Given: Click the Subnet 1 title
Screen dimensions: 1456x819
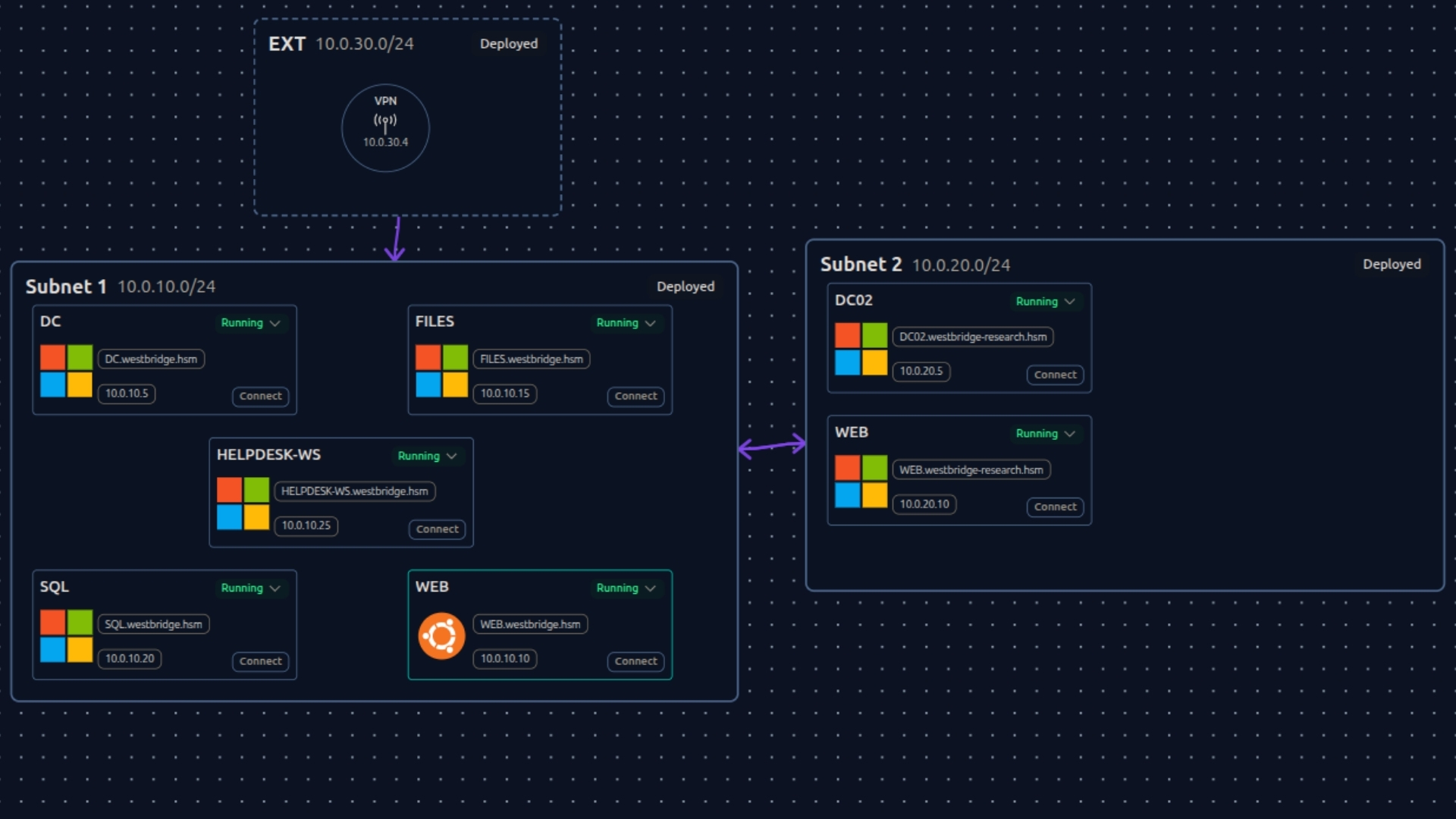Looking at the screenshot, I should click(x=66, y=287).
